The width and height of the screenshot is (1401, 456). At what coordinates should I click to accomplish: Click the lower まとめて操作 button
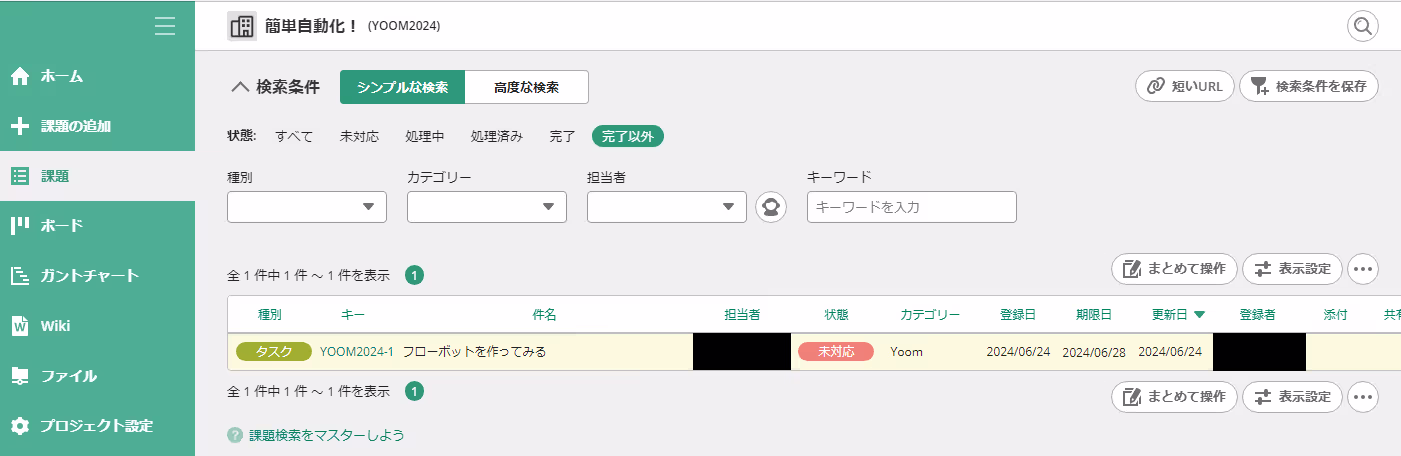tap(1174, 397)
